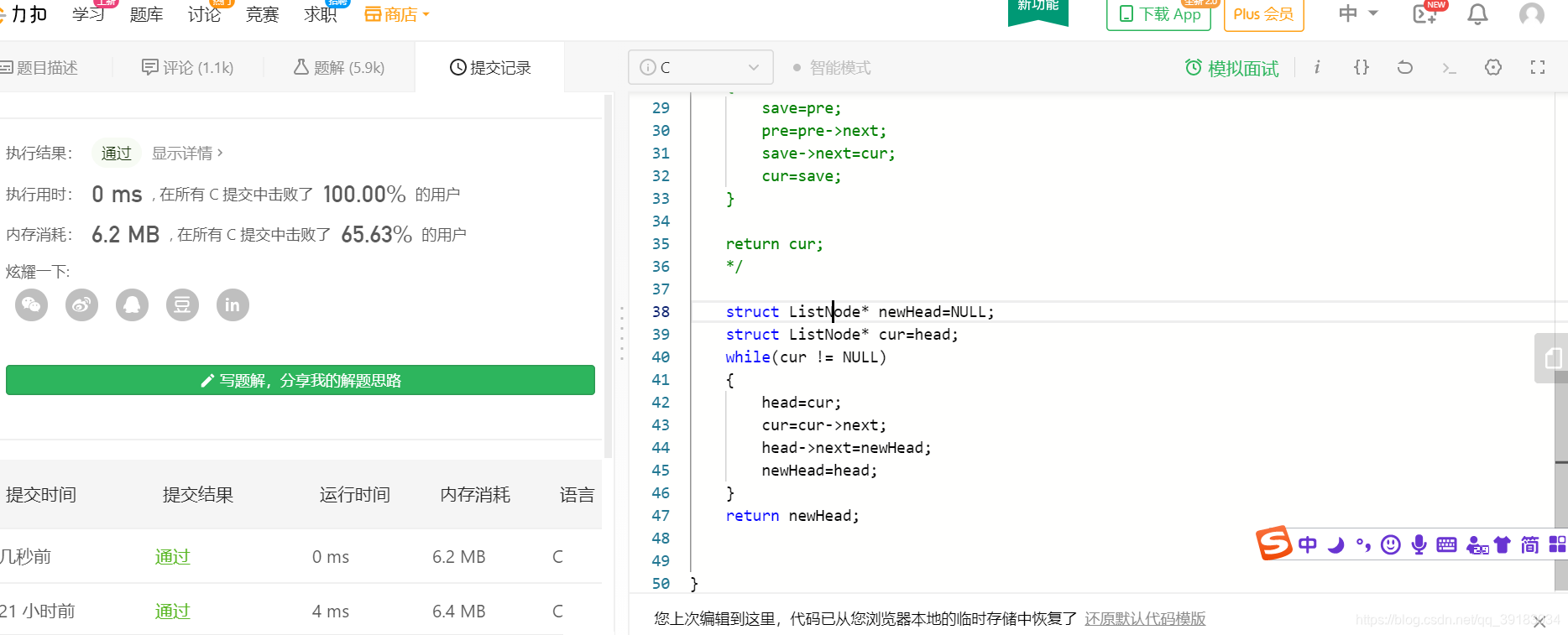
Task: Click 提交时间 column header
Action: (x=41, y=495)
